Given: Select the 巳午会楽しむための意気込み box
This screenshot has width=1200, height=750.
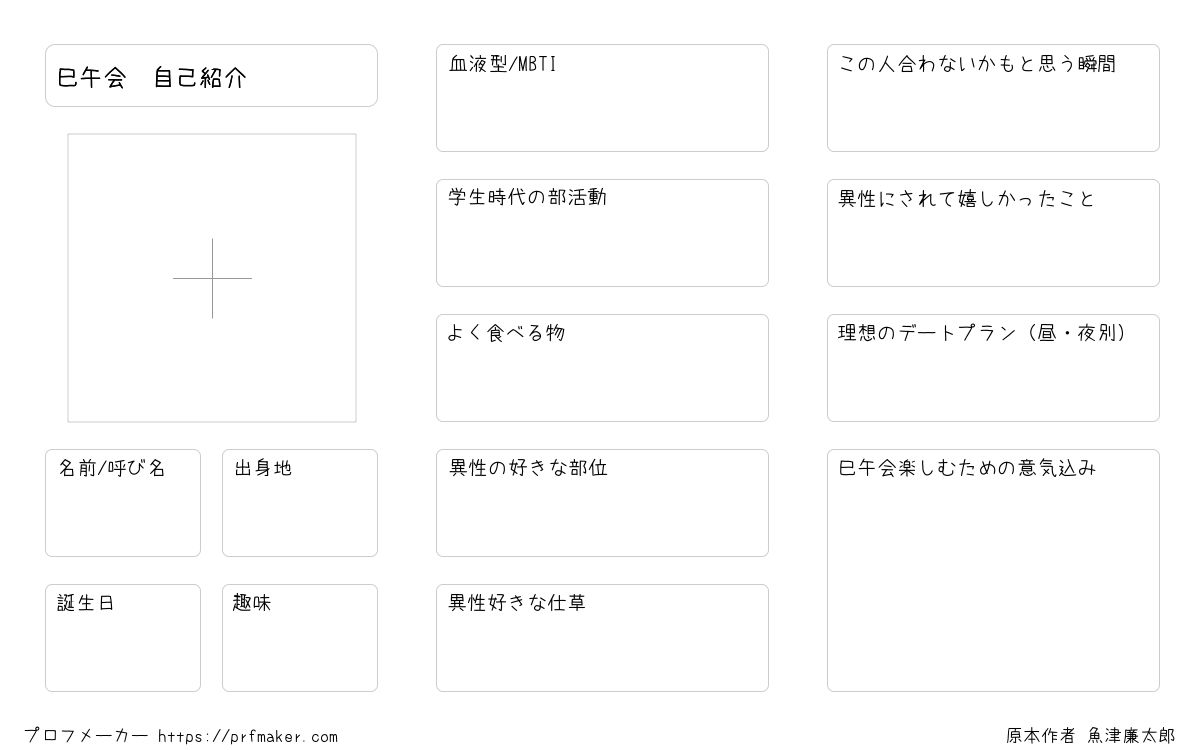Looking at the screenshot, I should 993,570.
